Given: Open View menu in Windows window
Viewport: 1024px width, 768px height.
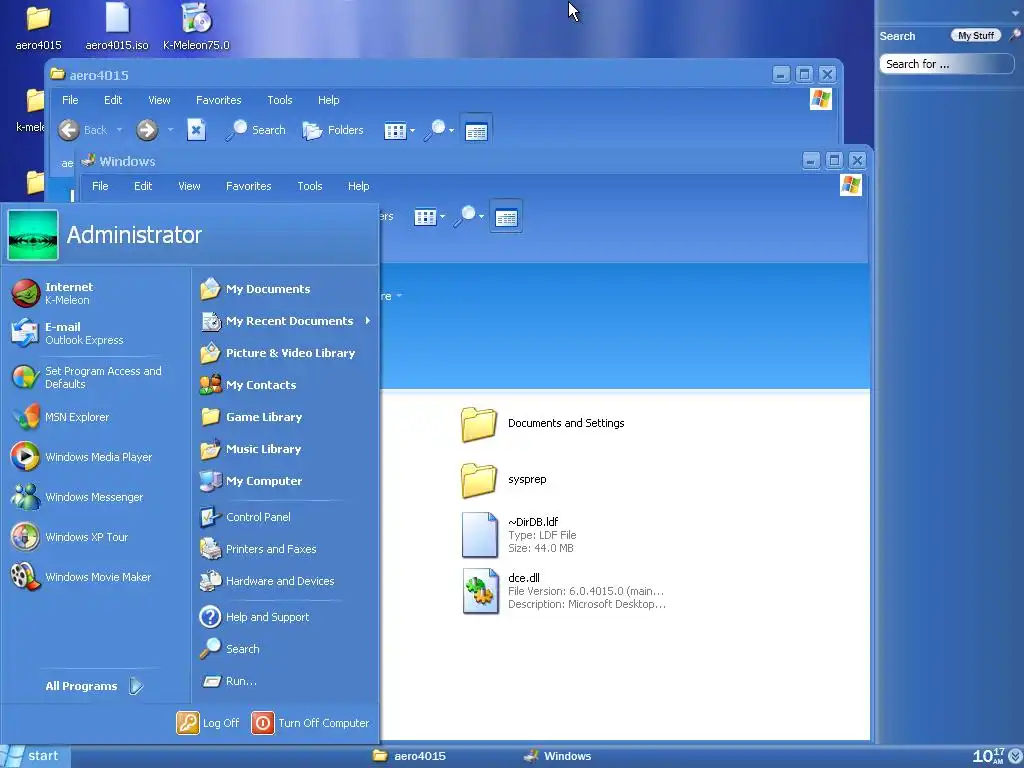Looking at the screenshot, I should coord(189,186).
